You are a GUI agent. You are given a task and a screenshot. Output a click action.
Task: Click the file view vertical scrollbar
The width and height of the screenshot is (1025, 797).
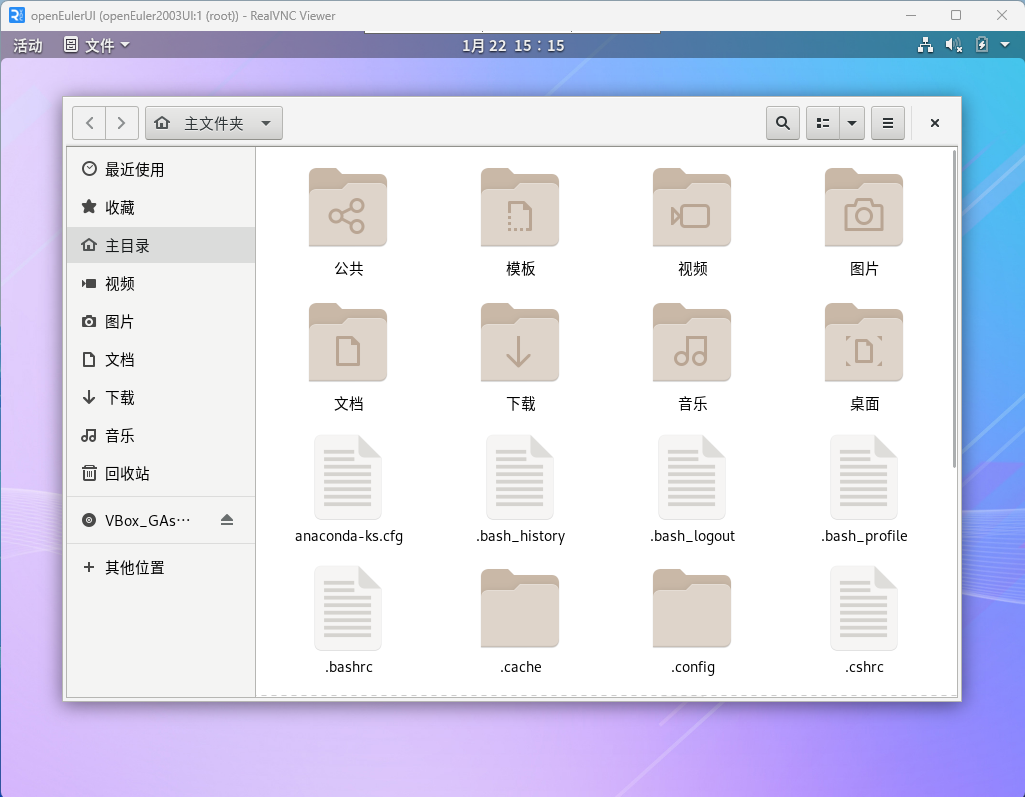tap(954, 309)
